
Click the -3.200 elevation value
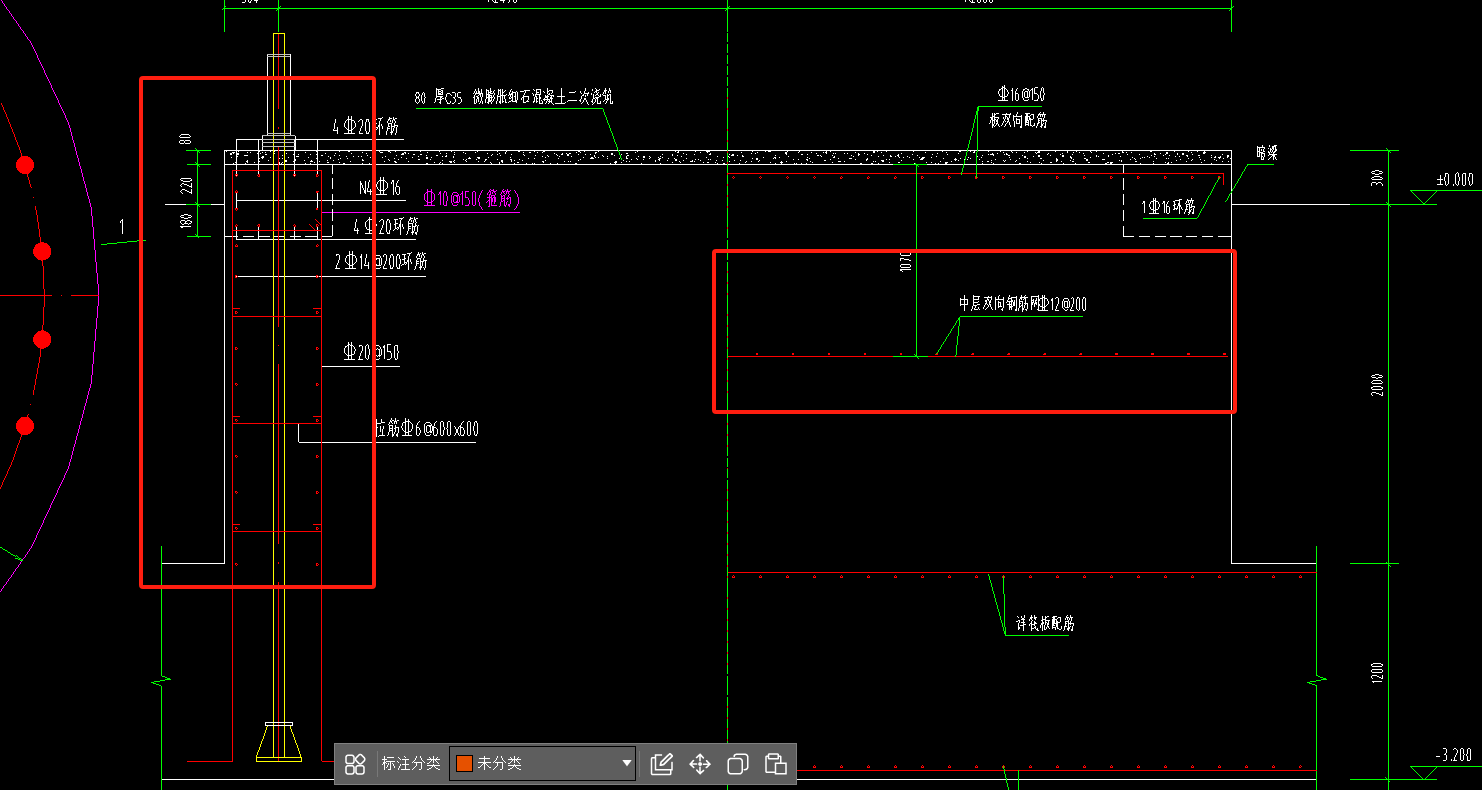pos(1453,755)
